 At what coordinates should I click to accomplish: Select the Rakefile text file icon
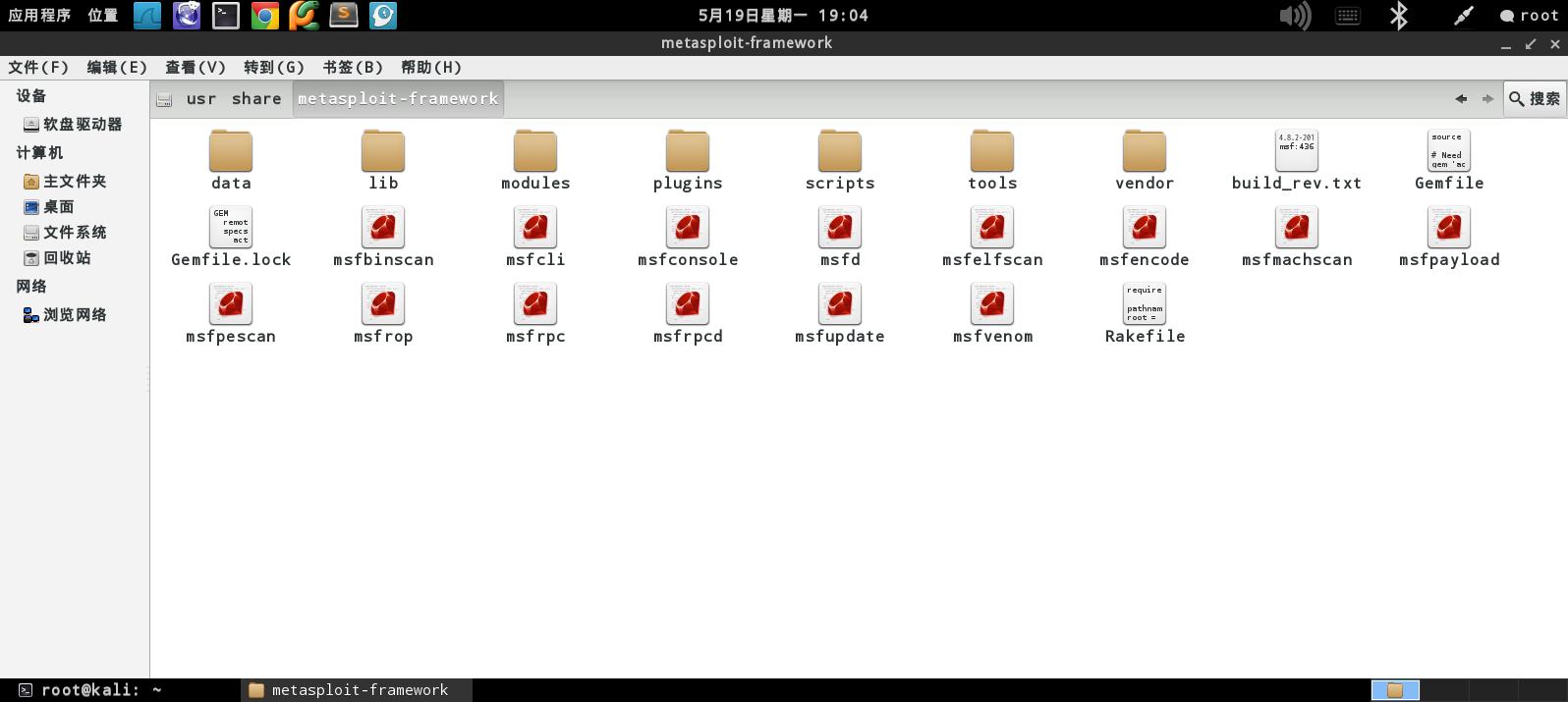[x=1145, y=303]
